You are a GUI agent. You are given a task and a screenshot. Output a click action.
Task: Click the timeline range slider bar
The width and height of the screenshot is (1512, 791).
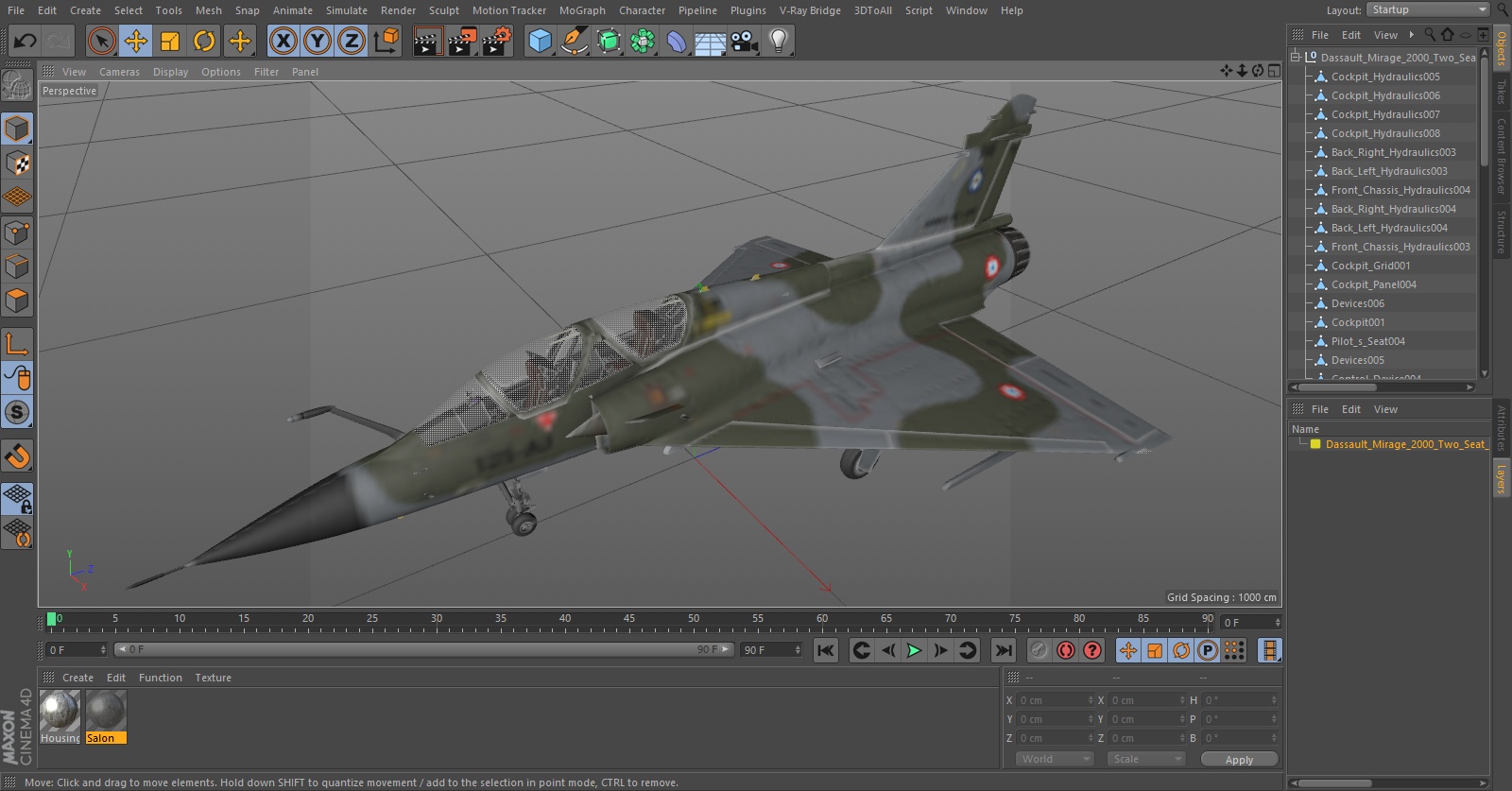[x=423, y=649]
